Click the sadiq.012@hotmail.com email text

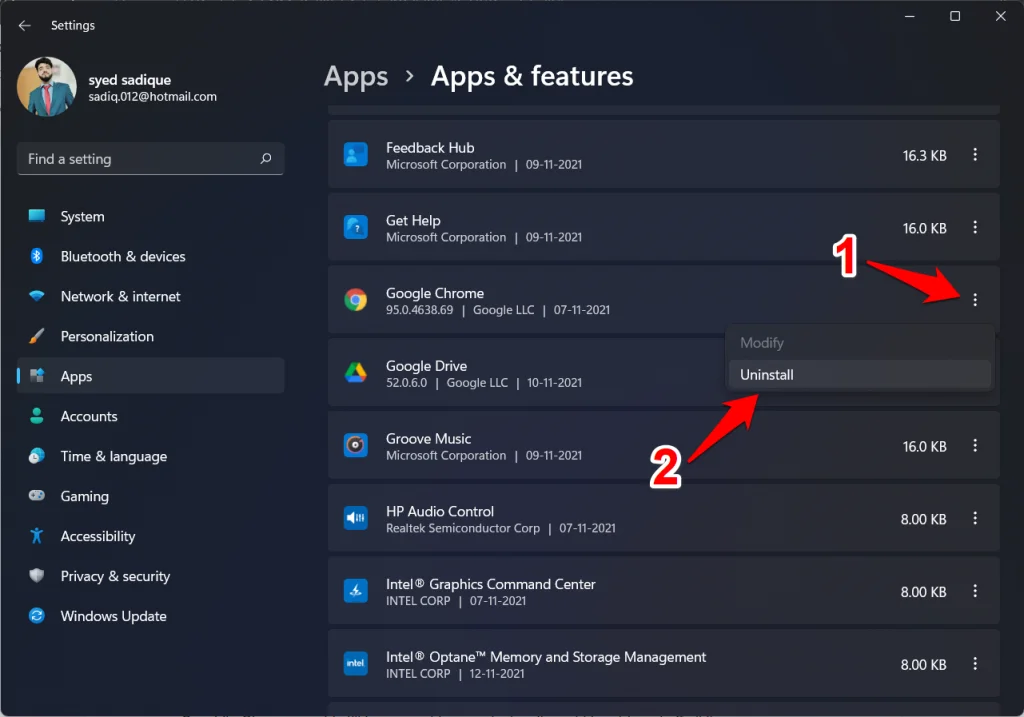153,97
